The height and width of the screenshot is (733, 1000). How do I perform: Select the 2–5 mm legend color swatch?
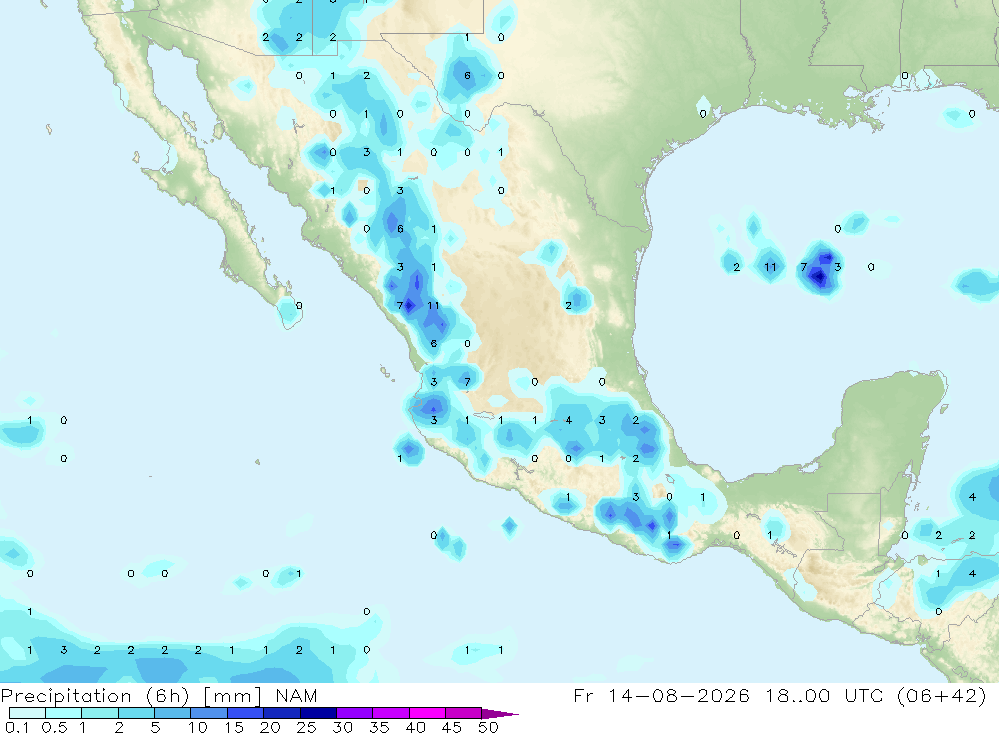coord(136,713)
